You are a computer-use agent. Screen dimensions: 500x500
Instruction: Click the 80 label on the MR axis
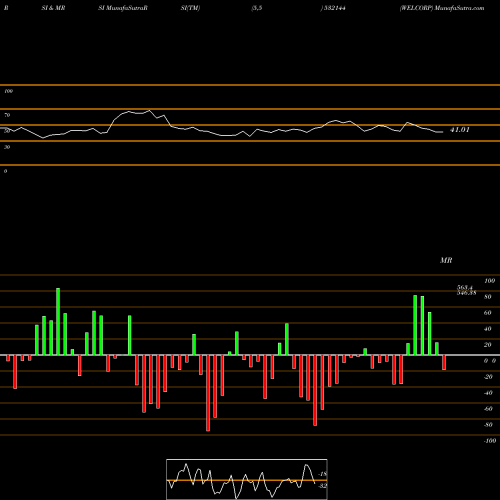[487, 297]
